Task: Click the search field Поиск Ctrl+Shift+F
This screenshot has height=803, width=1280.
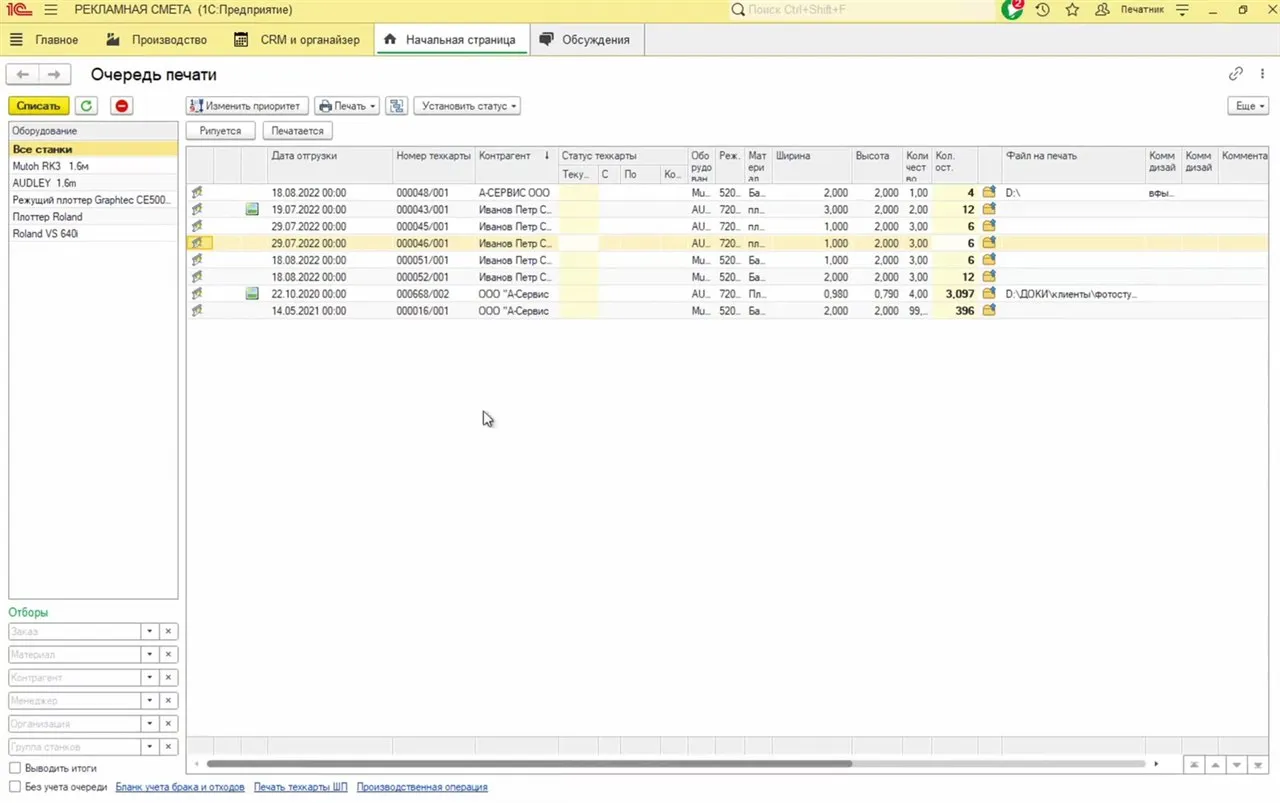Action: [862, 10]
